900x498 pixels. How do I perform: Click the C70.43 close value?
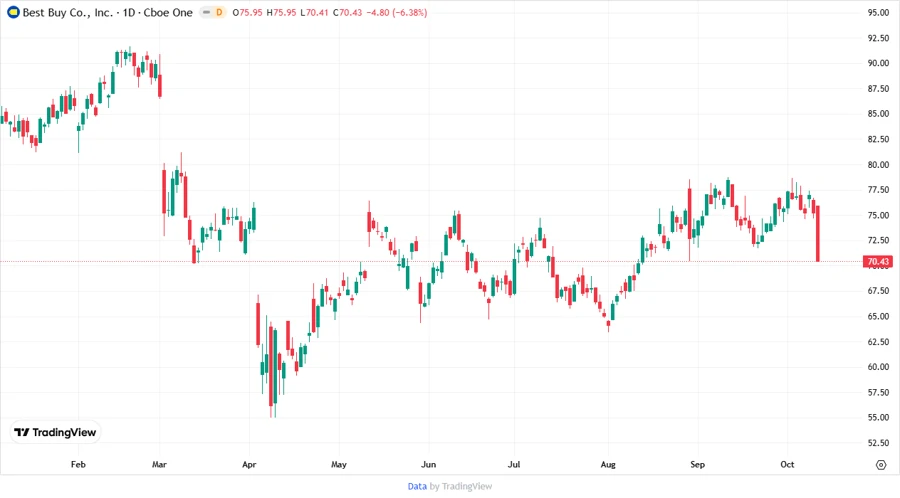[347, 13]
